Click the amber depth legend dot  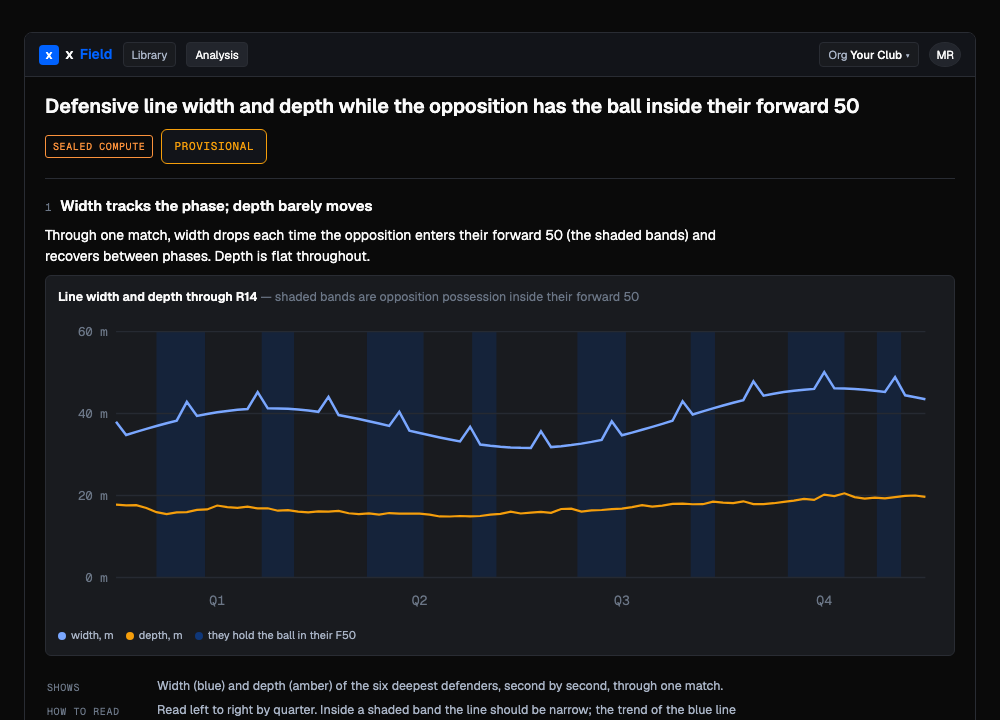click(x=130, y=636)
